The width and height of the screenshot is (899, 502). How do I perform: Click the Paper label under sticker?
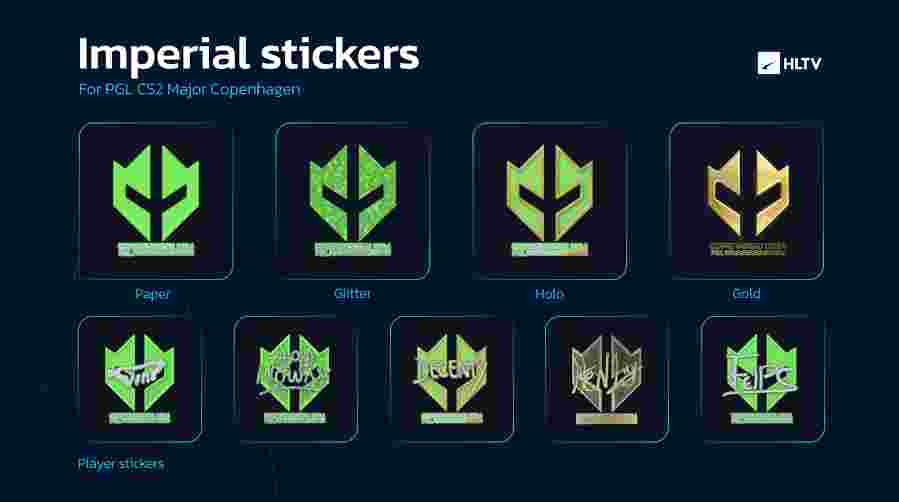coord(153,294)
